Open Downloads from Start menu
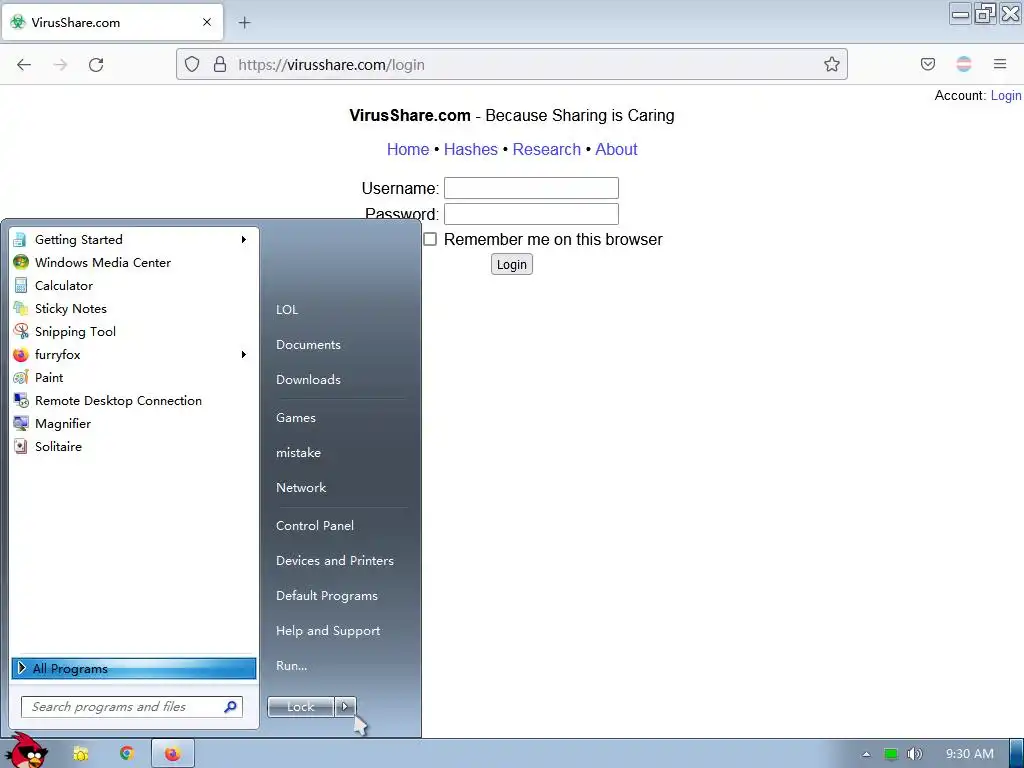Screen dimensions: 1024x768 308,379
